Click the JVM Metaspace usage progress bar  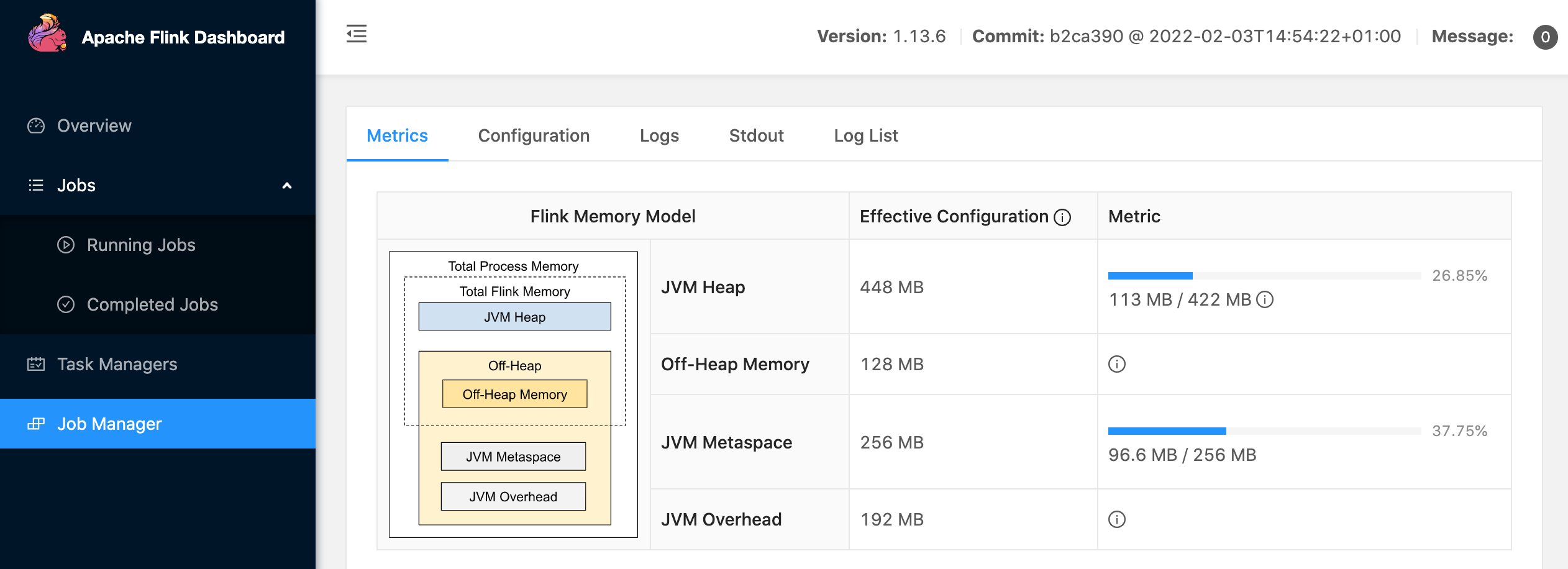point(1264,430)
